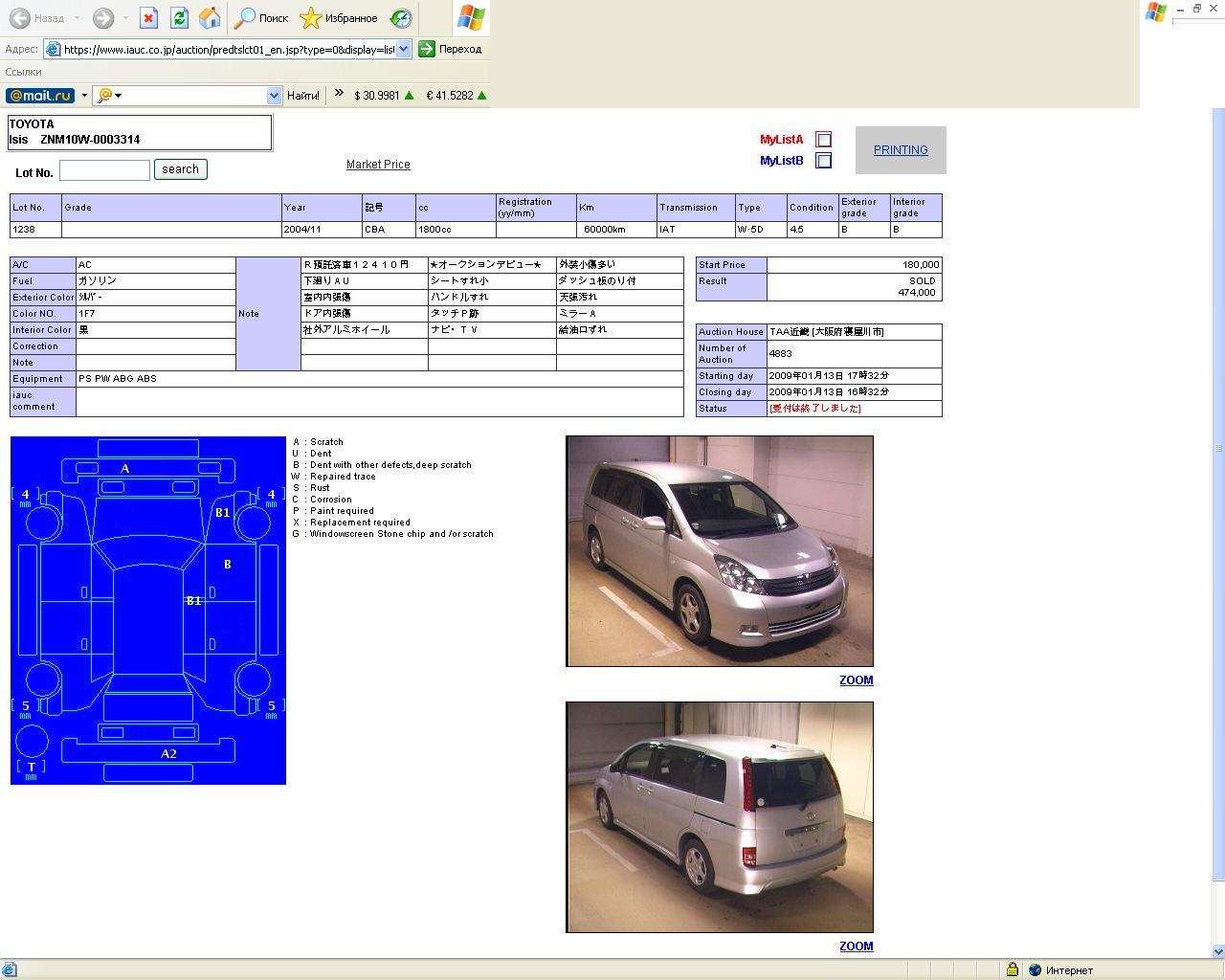Image resolution: width=1225 pixels, height=980 pixels.
Task: Click the Lot No. search button
Action: point(180,169)
